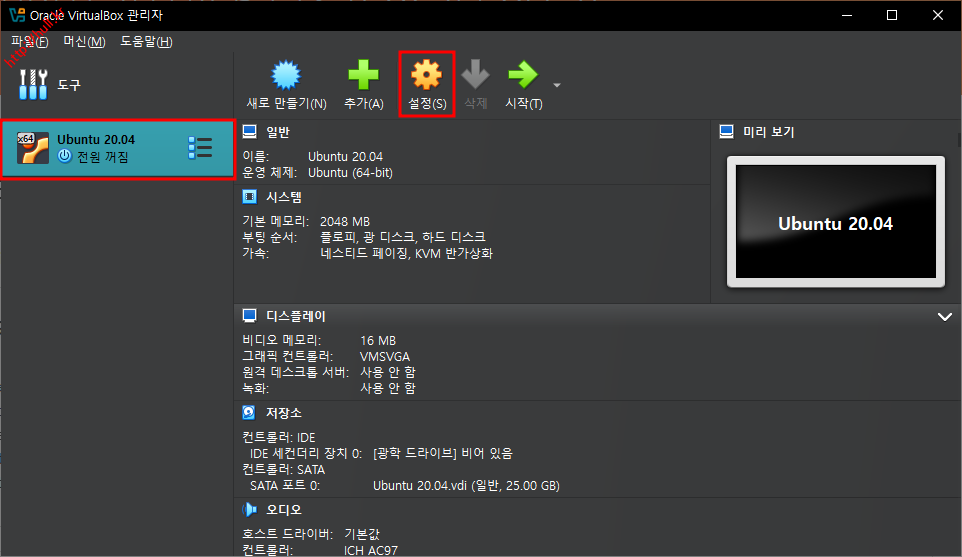
Task: Click the empty optical drive (비어 있음) entry
Action: pos(443,453)
